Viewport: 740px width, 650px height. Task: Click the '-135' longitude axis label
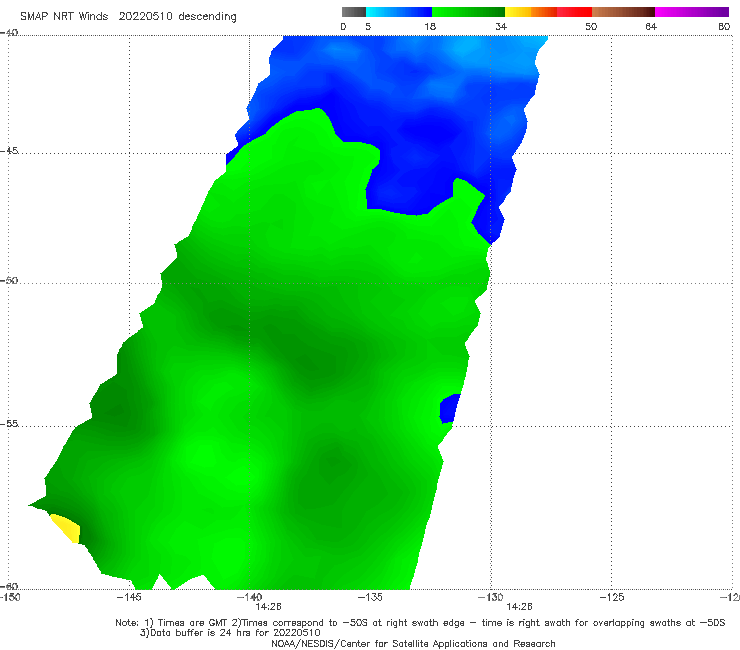point(370,597)
